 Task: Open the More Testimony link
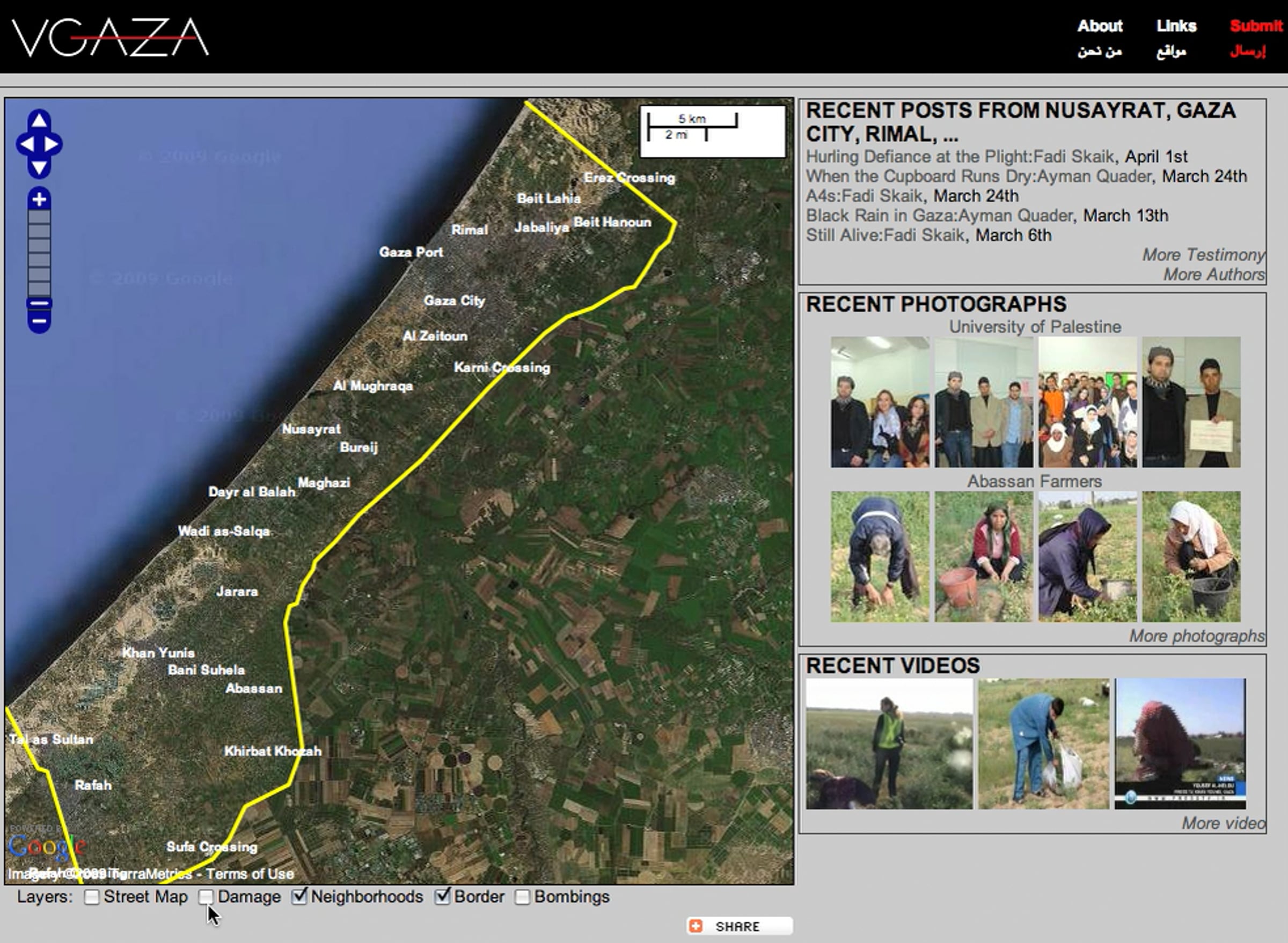1203,255
